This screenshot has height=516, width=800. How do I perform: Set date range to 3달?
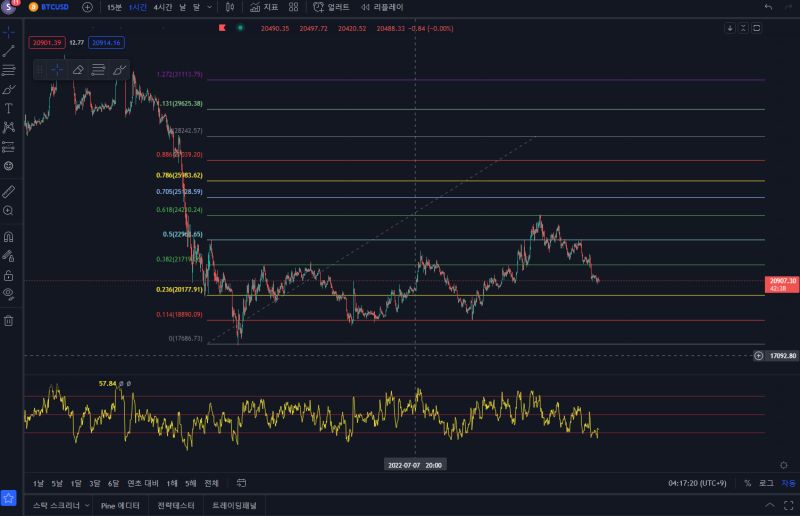94,483
